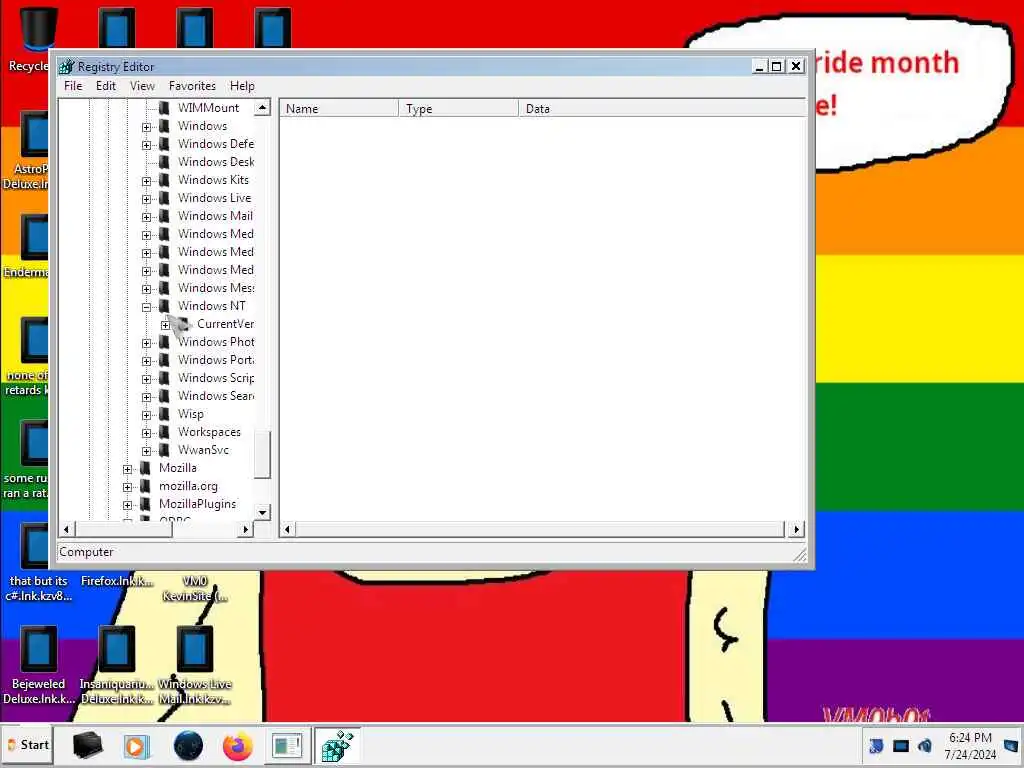This screenshot has height=768, width=1024.
Task: Click the folder icon next to Windows Desk
Action: (x=165, y=162)
